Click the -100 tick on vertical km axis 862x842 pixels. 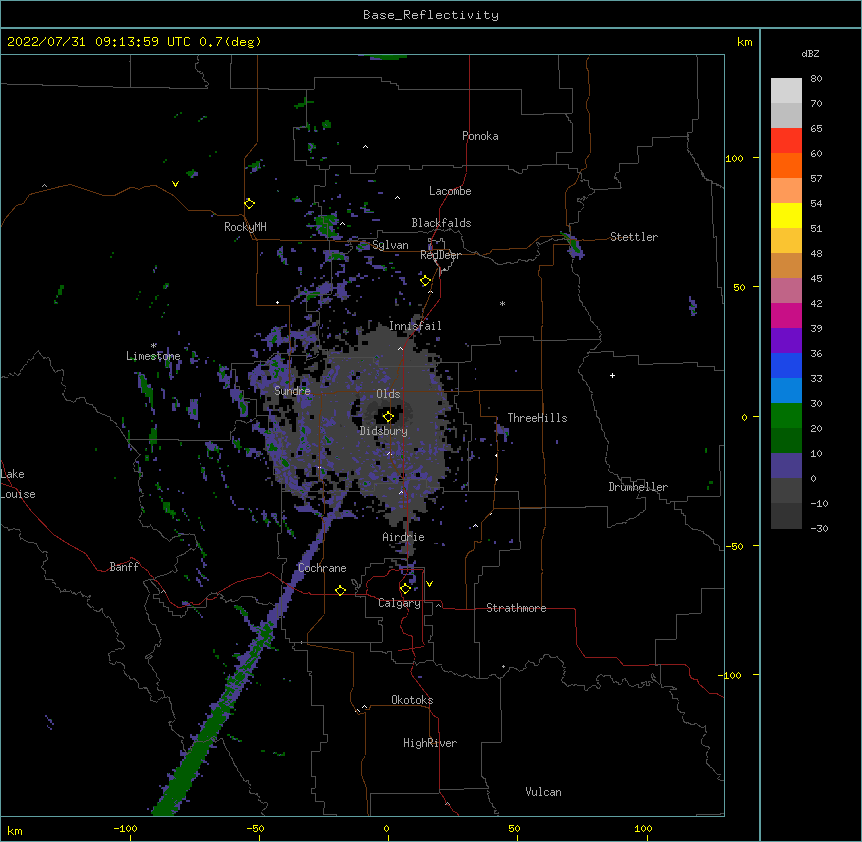click(731, 675)
